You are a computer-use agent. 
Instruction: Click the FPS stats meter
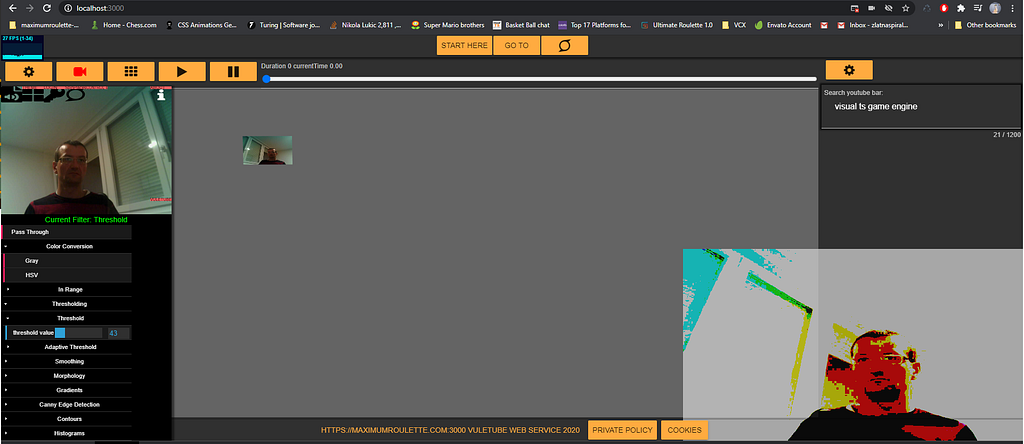tap(22, 47)
